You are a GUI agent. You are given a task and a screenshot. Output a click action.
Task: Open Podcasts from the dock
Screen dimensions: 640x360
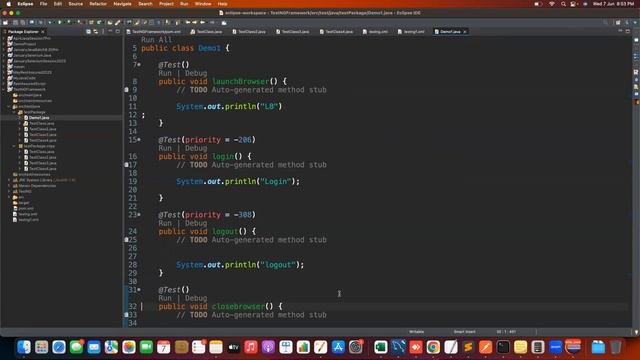[x=268, y=347]
